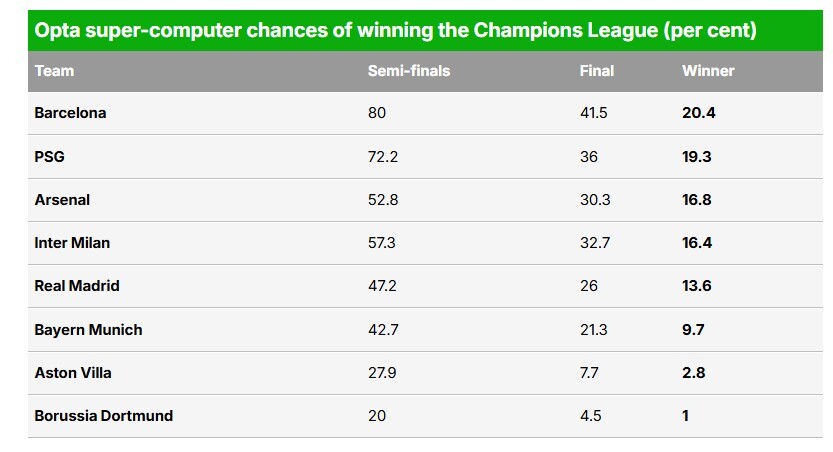This screenshot has width=833, height=452.
Task: Click PSG's semi-finals value 72.2
Action: click(383, 157)
